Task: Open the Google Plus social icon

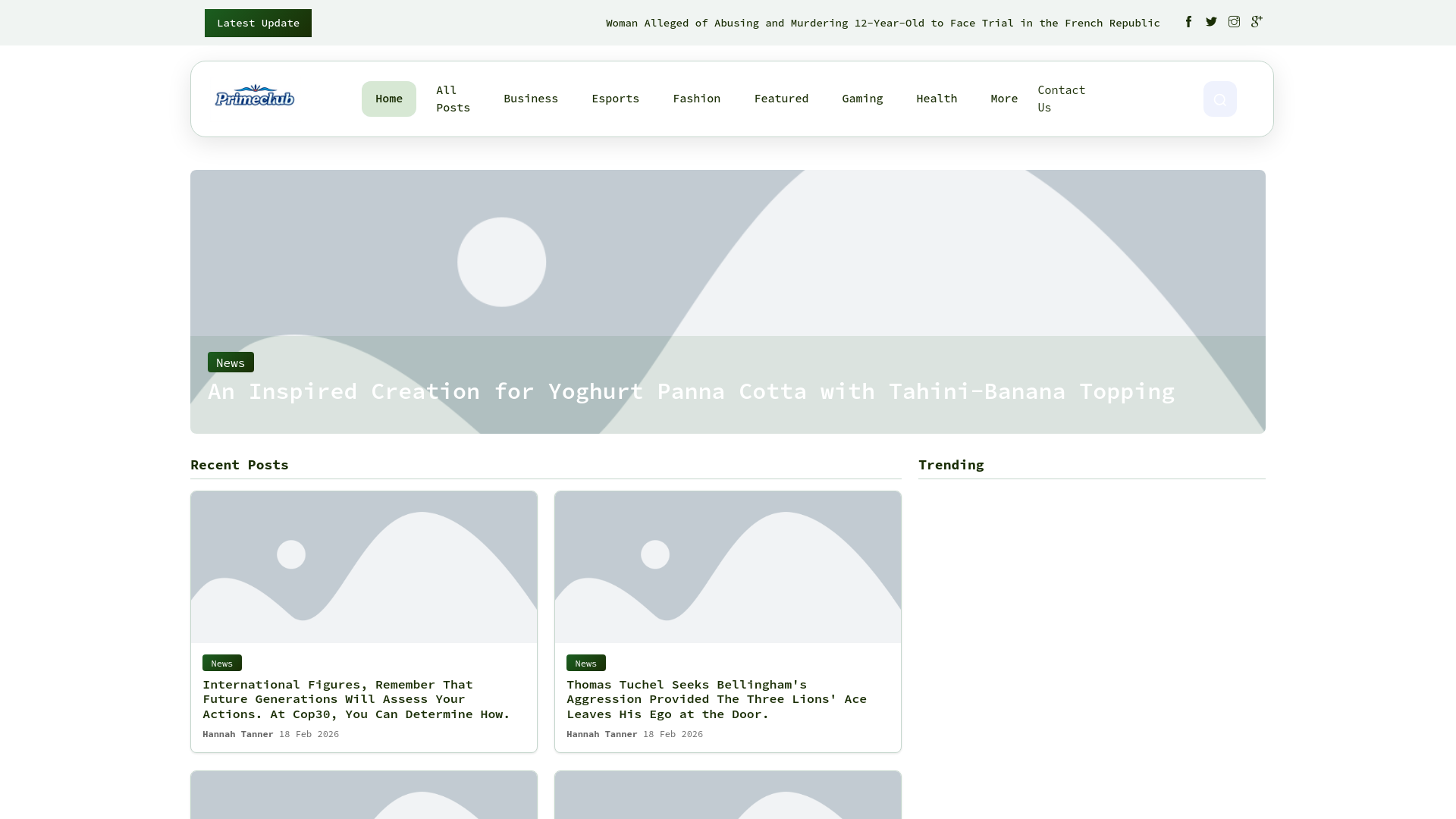Action: 1257,22
